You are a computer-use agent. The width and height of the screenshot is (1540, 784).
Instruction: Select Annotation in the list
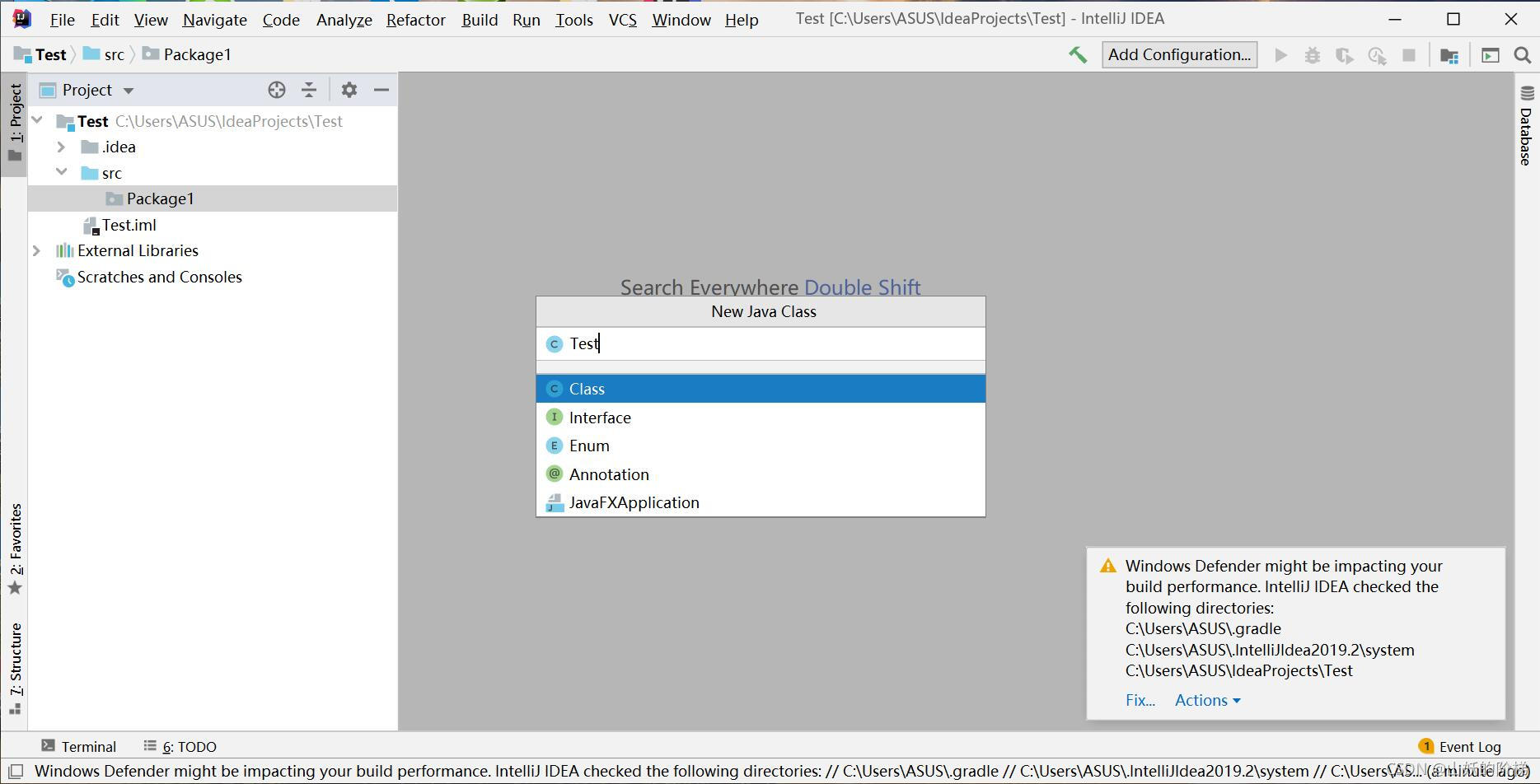[x=761, y=474]
